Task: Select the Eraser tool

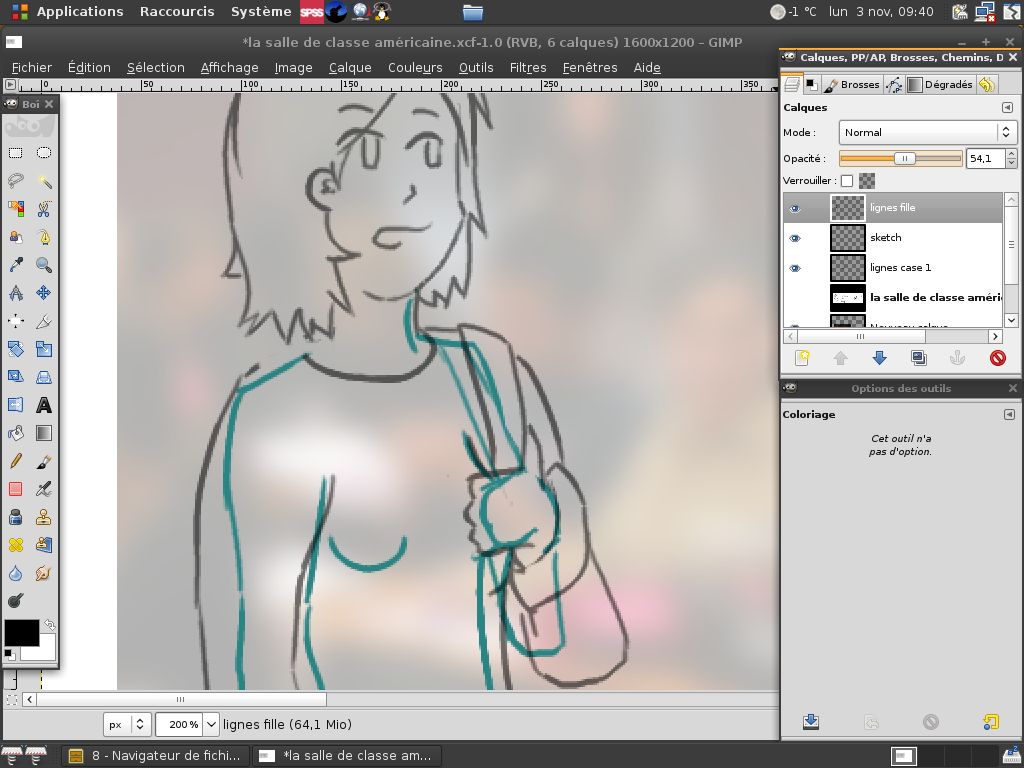Action: coord(16,489)
